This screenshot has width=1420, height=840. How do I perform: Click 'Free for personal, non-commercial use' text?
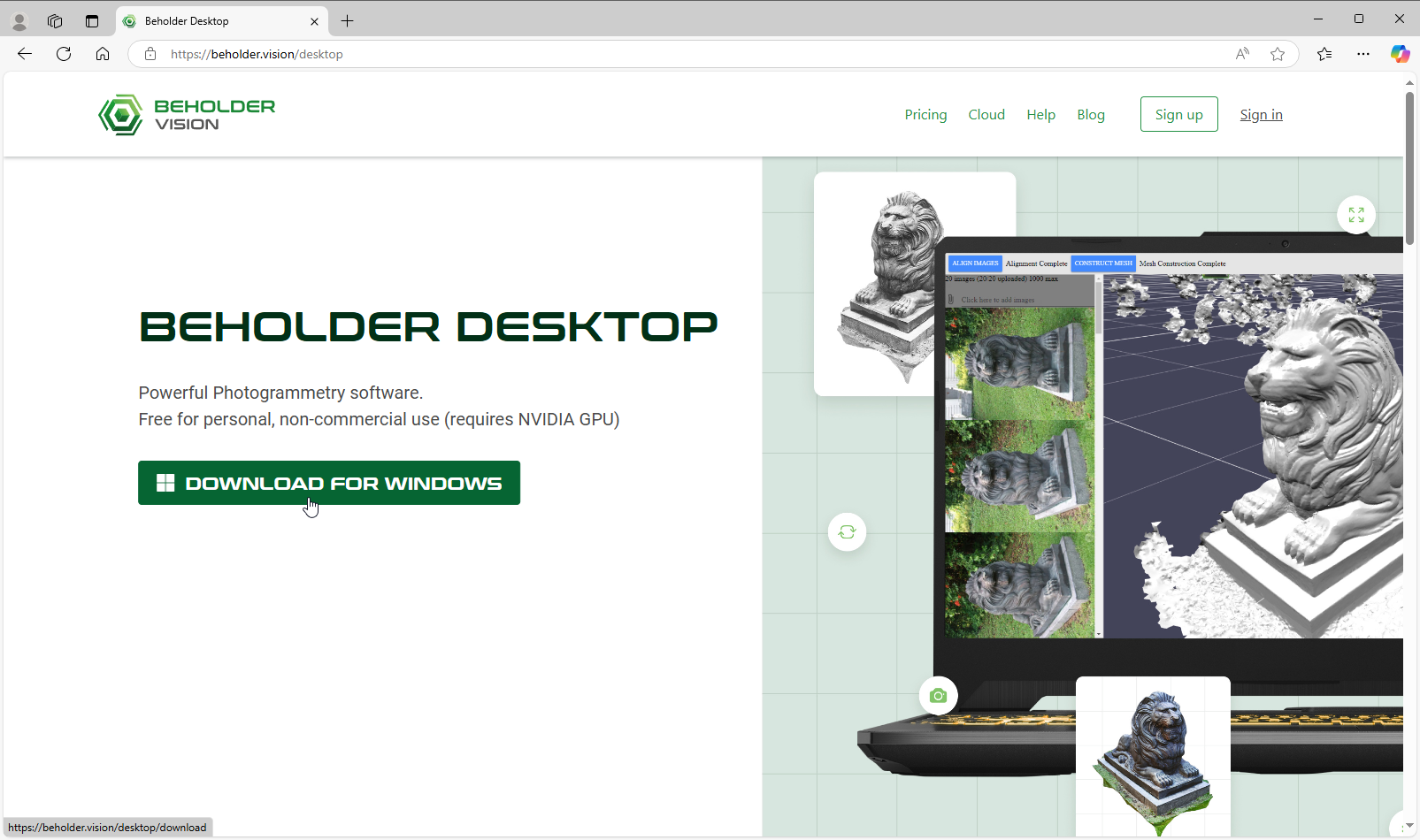pos(288,419)
